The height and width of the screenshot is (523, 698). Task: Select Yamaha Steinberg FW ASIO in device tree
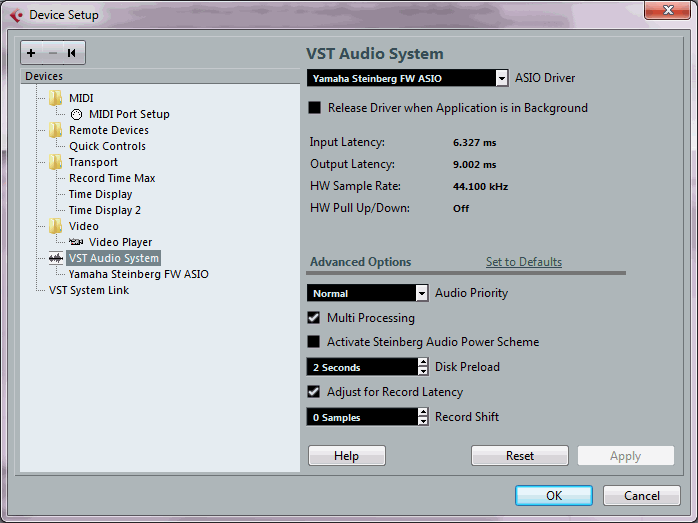point(138,274)
